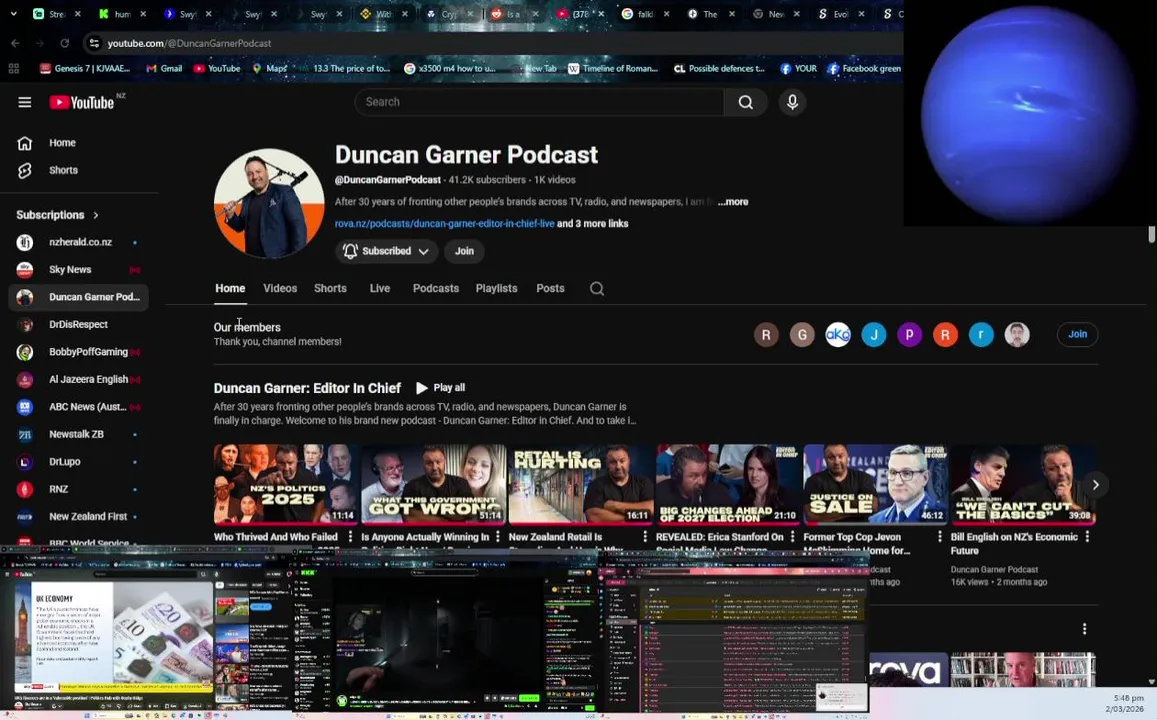Screen dimensions: 1157x720
Task: Search within channel magnifier icon
Action: [x=597, y=288]
